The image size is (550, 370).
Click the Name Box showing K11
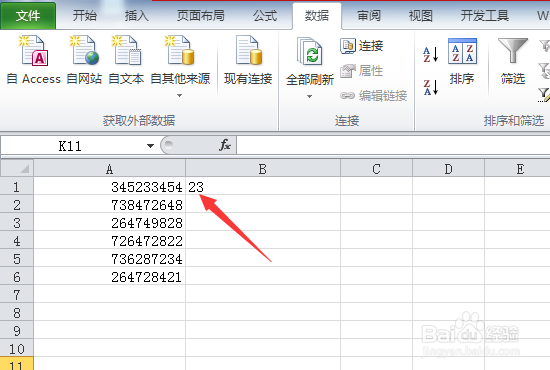70,146
